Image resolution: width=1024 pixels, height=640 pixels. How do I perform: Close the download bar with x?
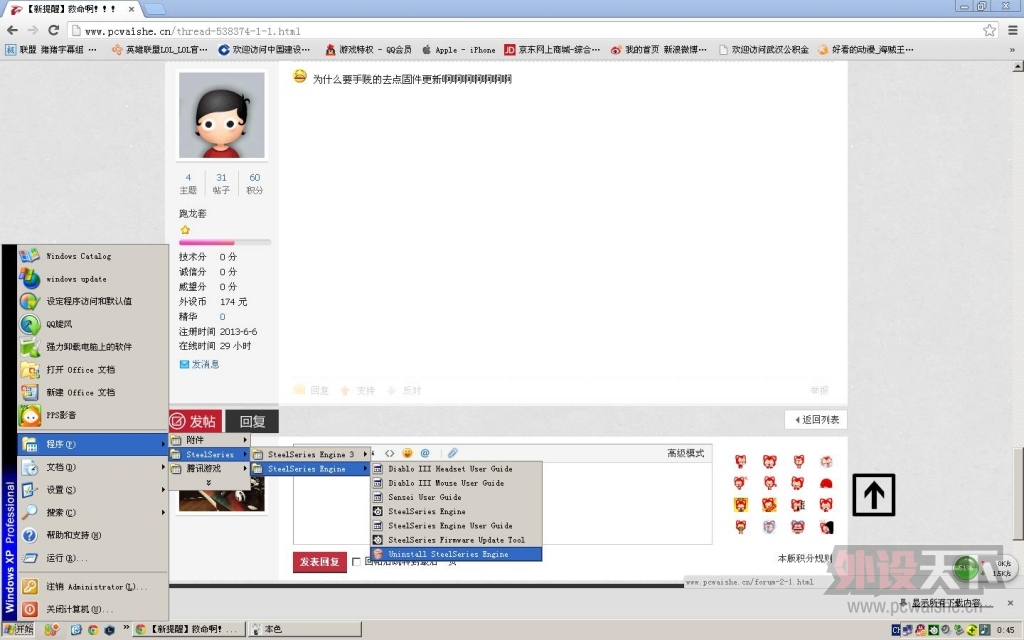click(x=1010, y=603)
